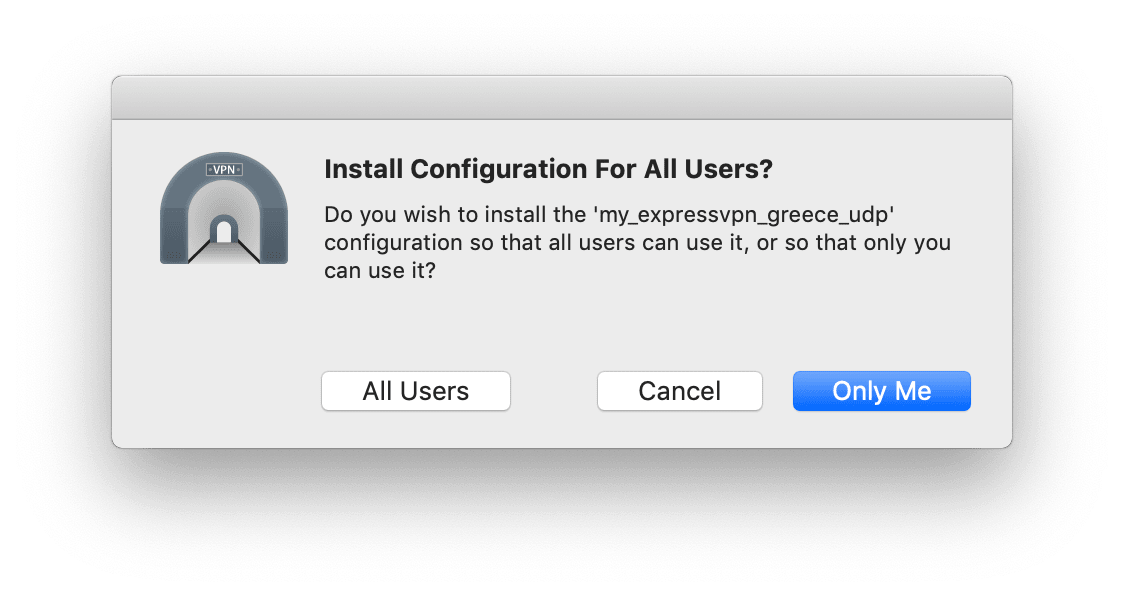Viewport: 1124px width, 596px height.
Task: Choose the Only Me button
Action: pyautogui.click(x=882, y=391)
